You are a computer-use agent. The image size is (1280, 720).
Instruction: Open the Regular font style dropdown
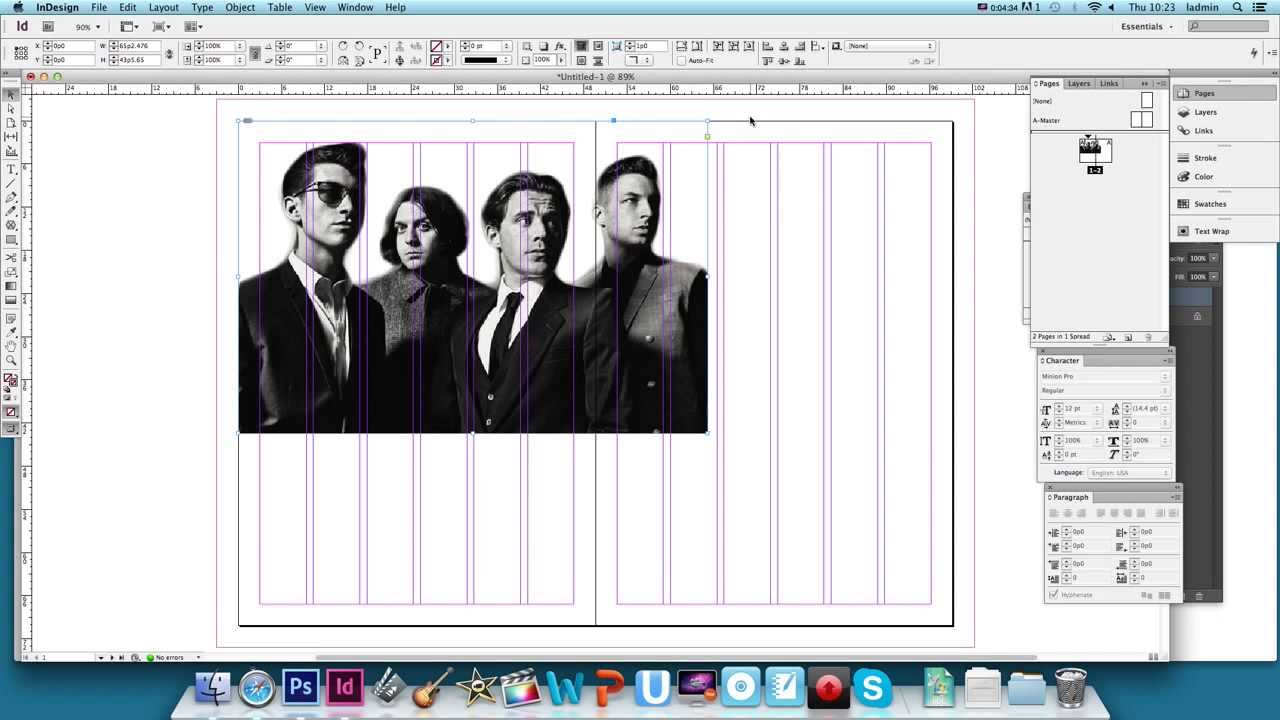(1104, 391)
